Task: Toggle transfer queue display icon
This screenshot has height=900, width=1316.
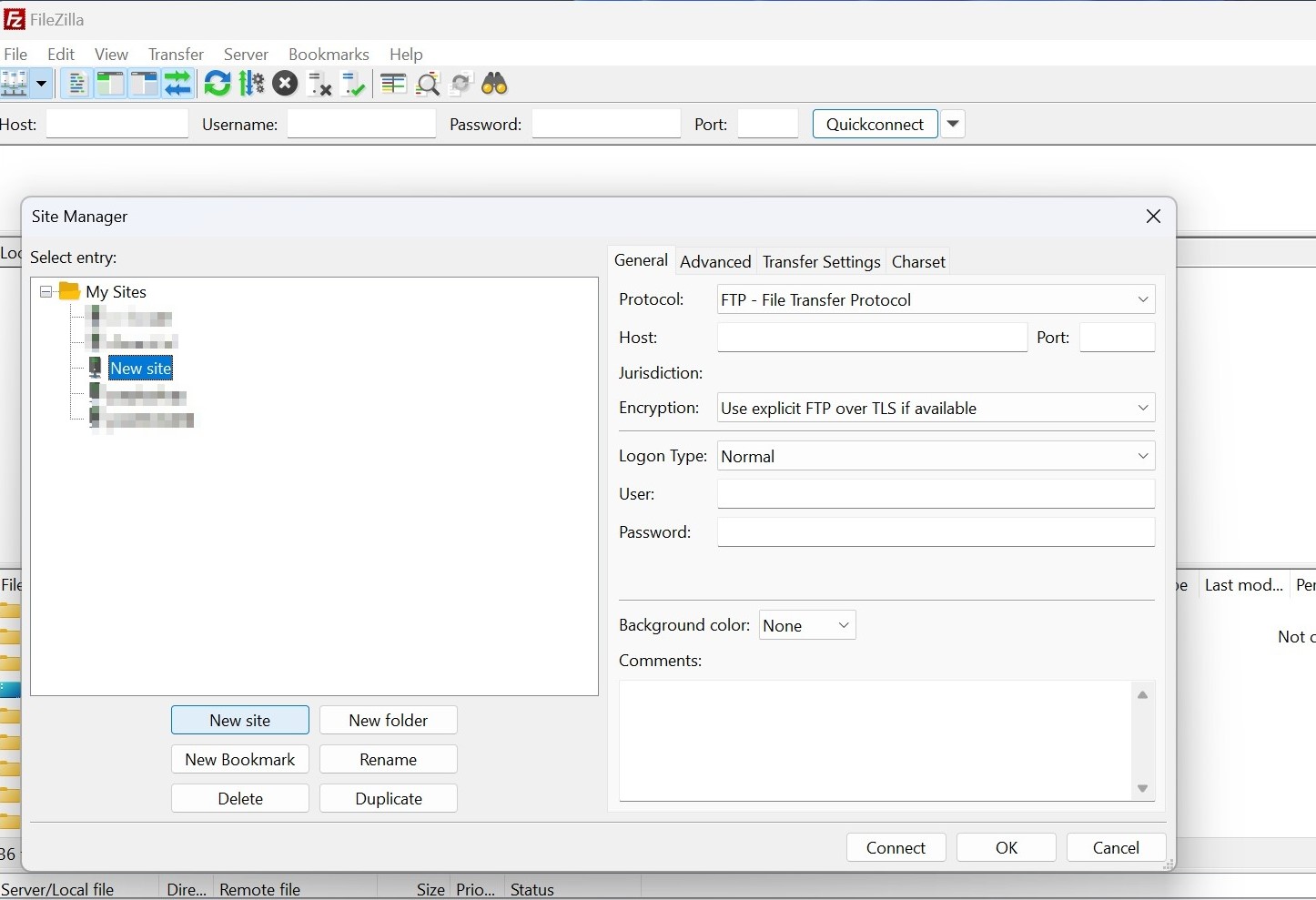Action: click(178, 85)
